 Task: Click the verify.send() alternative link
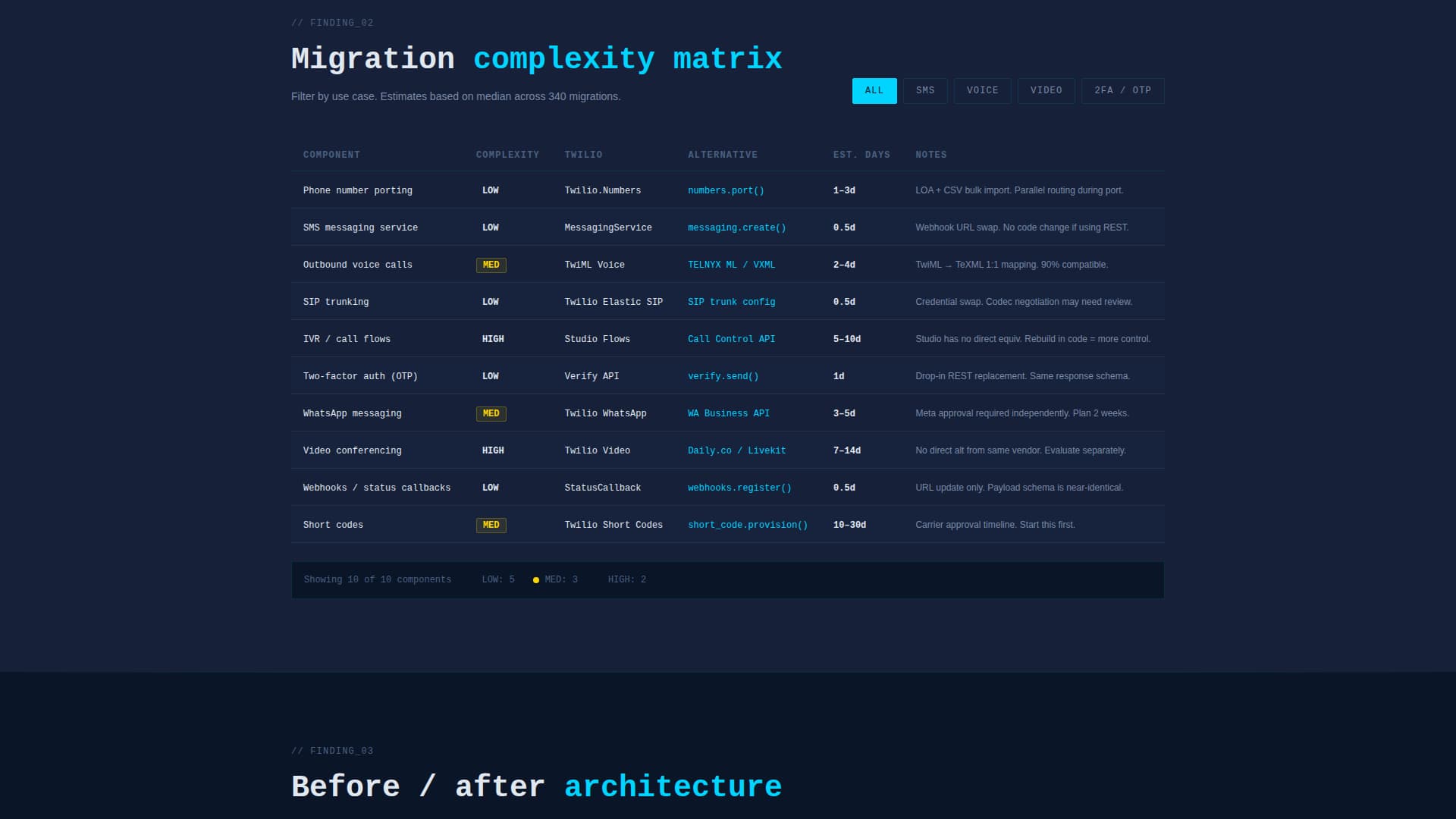[723, 375]
